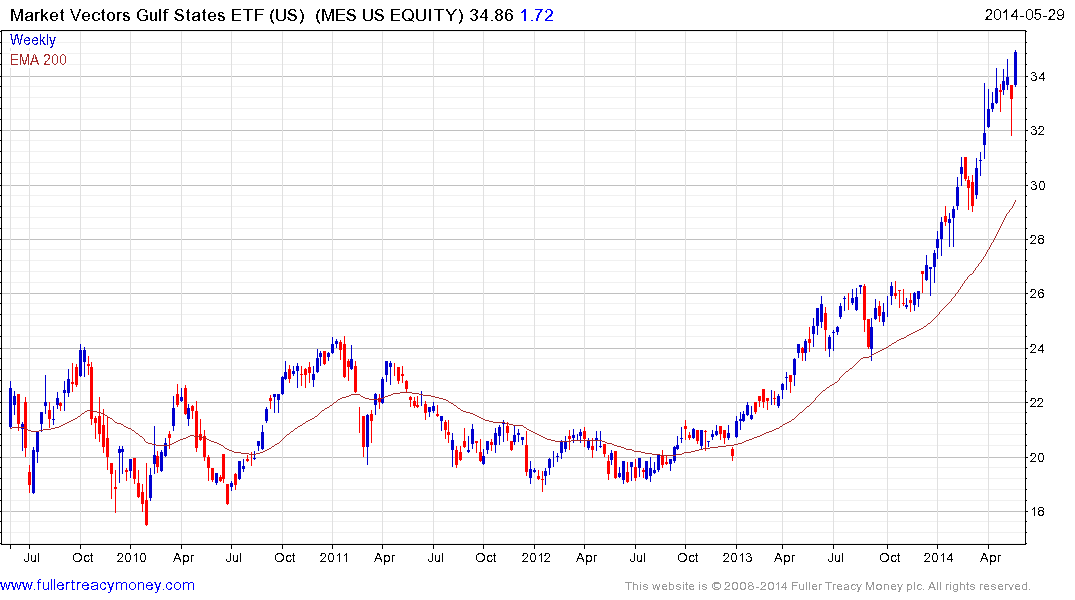Click the 2012 year label on time axis
The width and height of the screenshot is (1075, 600).
535,557
